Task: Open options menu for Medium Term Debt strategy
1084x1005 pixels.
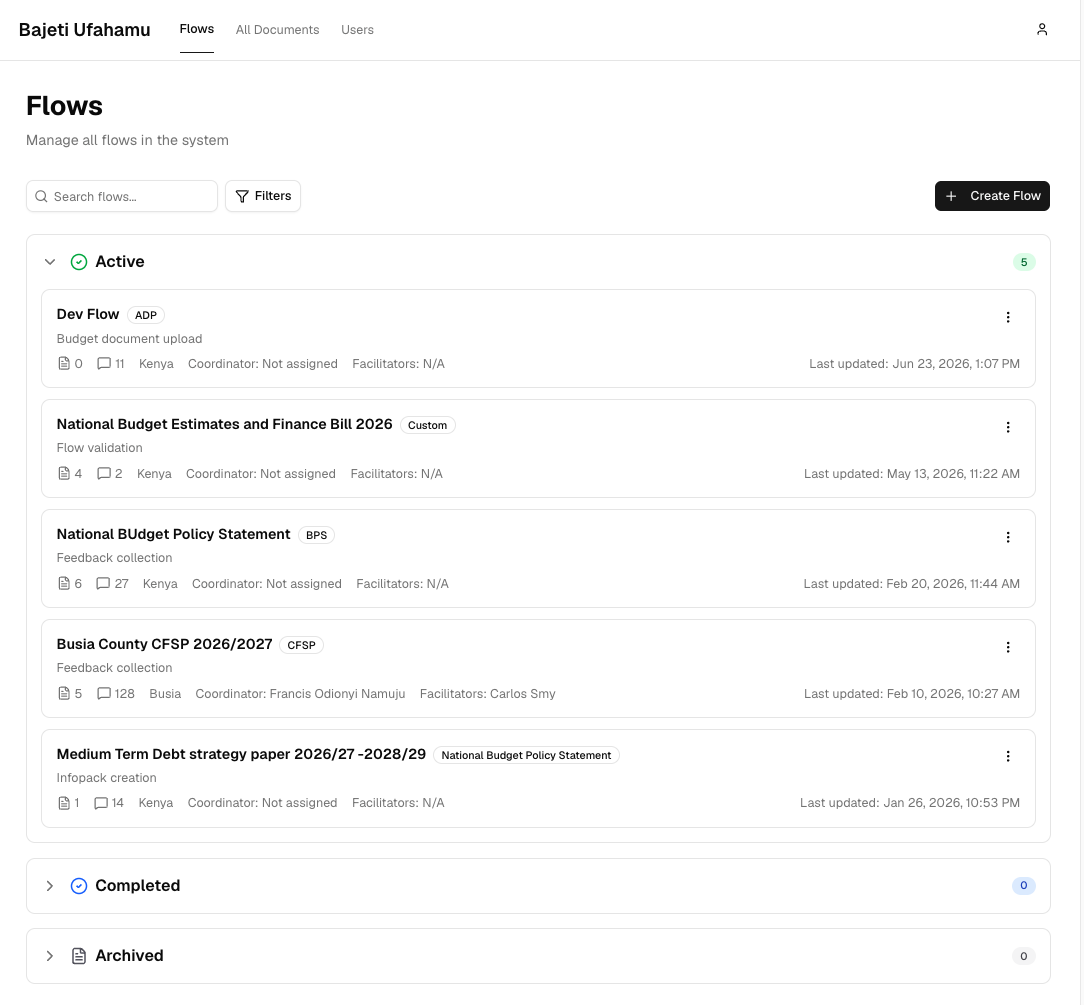Action: pos(1007,756)
